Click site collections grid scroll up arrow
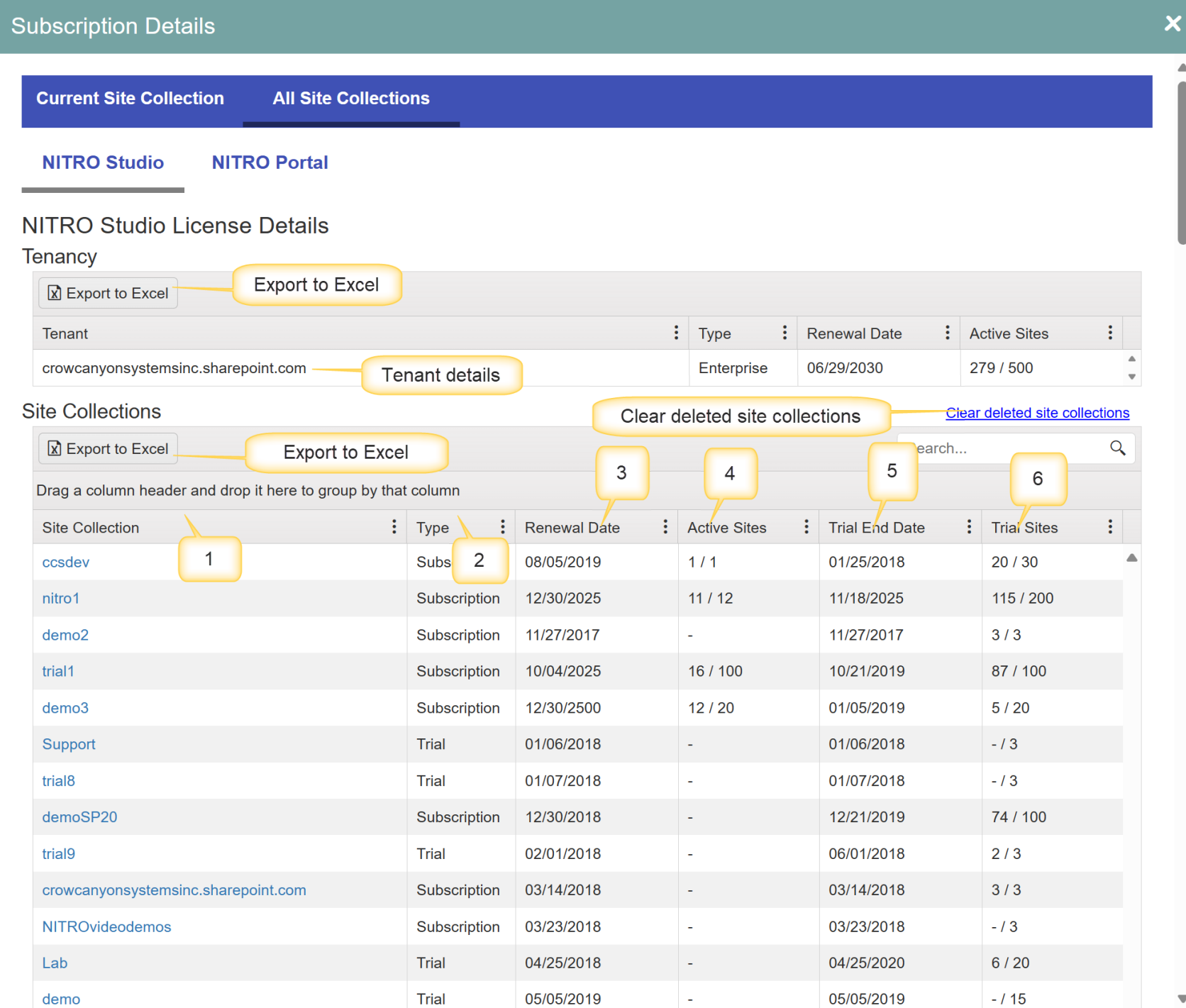The width and height of the screenshot is (1186, 1008). click(1132, 558)
